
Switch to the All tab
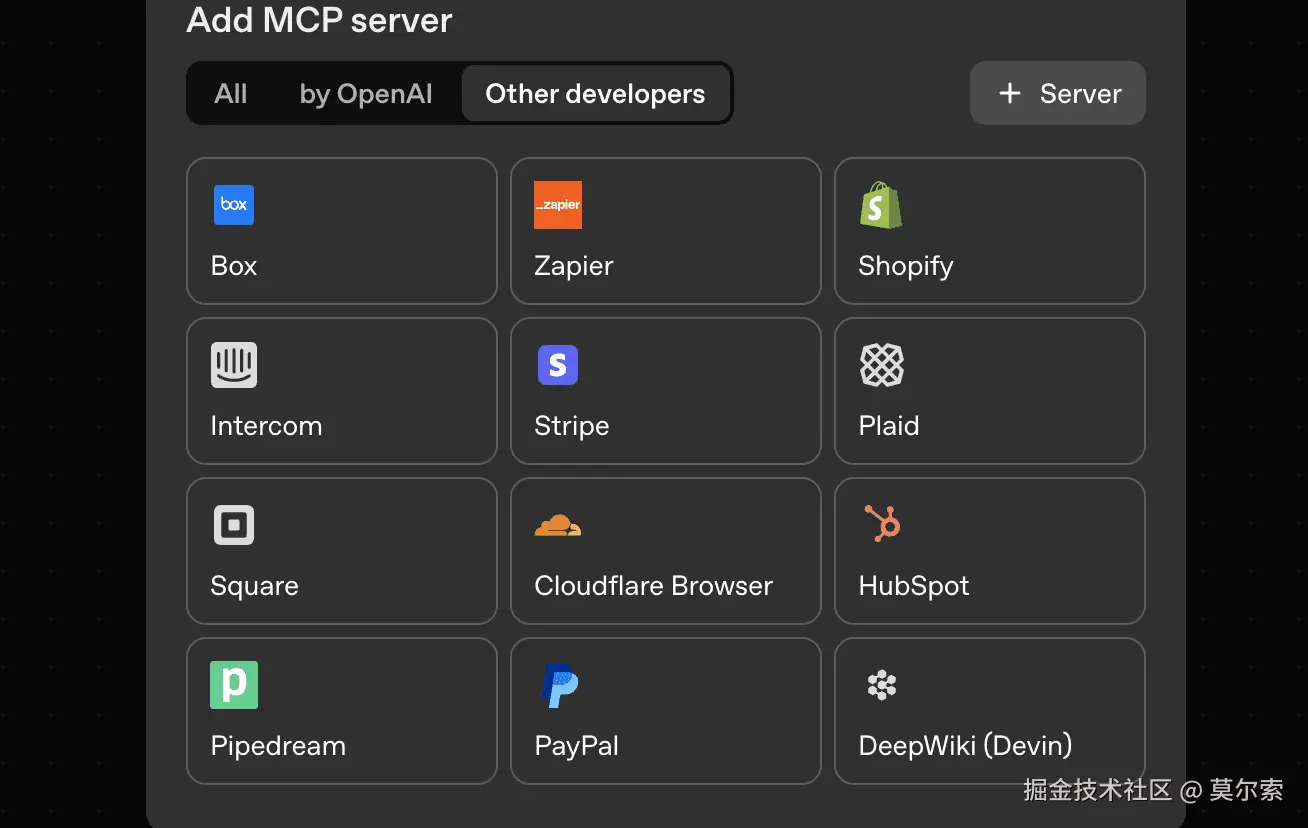(x=230, y=93)
